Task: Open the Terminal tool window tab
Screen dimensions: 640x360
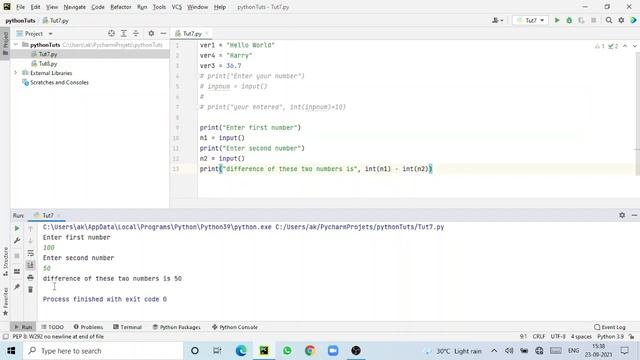Action: click(127, 327)
